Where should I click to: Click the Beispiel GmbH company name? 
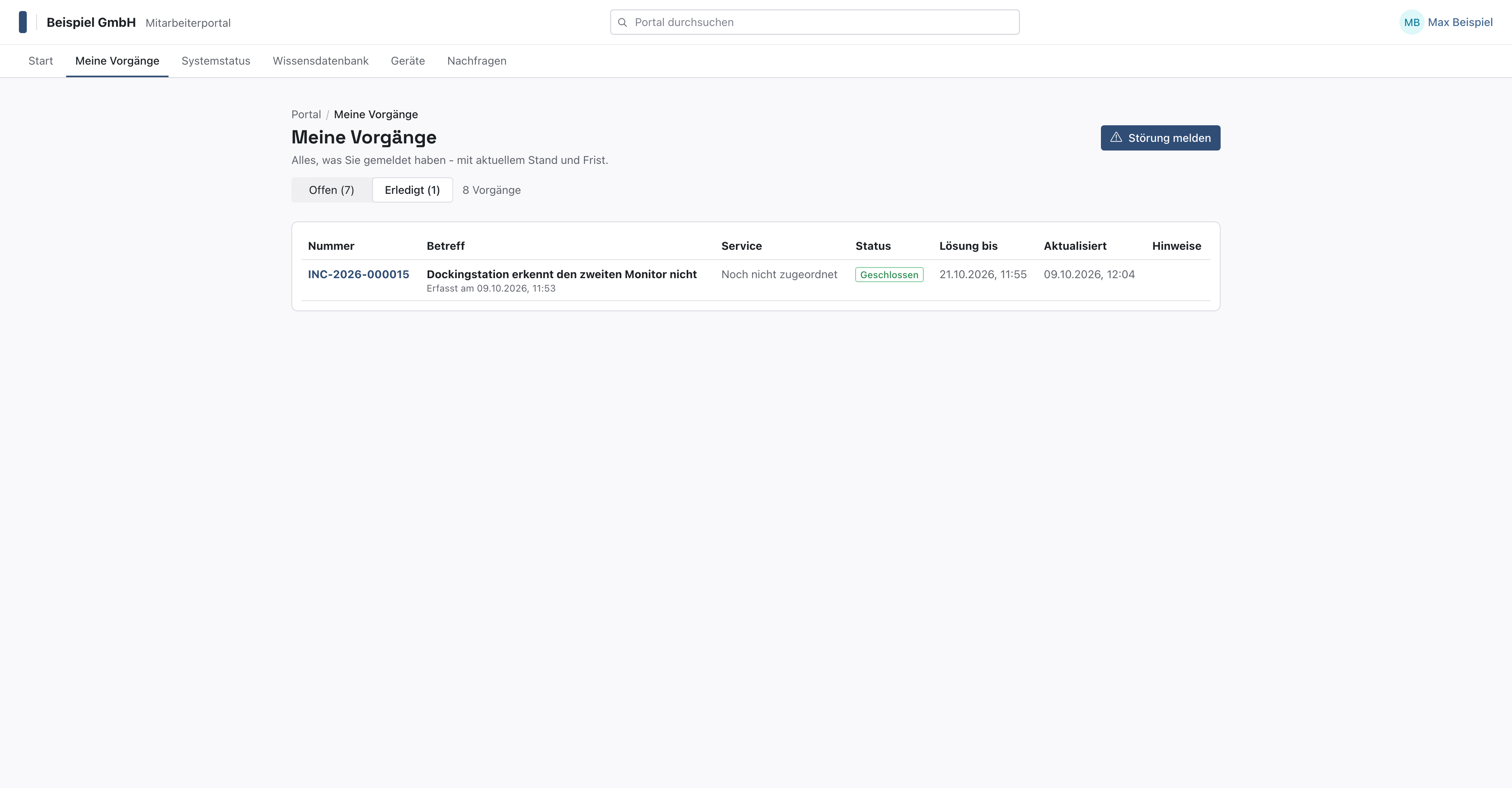pyautogui.click(x=91, y=22)
